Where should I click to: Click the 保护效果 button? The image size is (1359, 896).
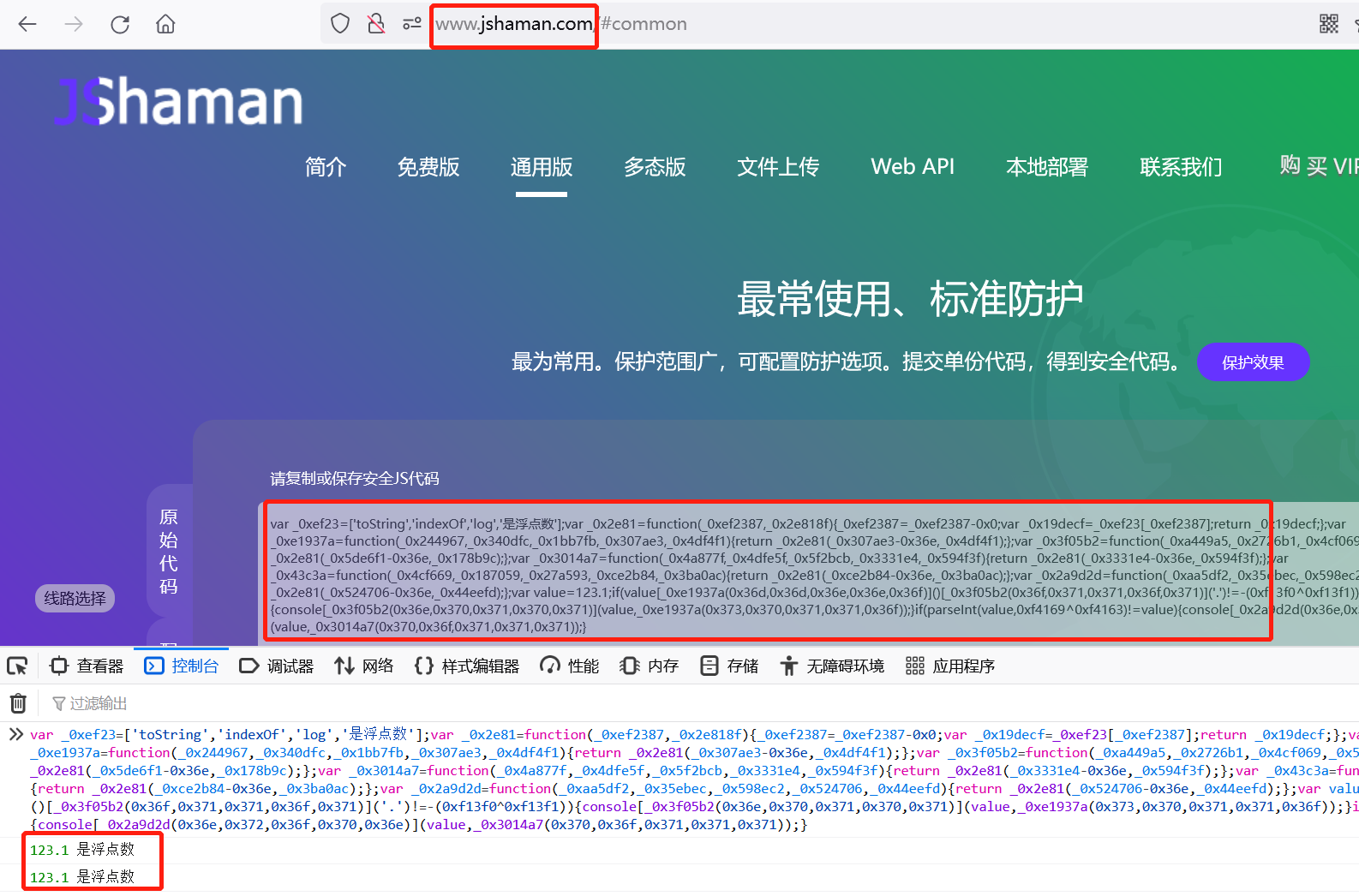click(x=1253, y=362)
